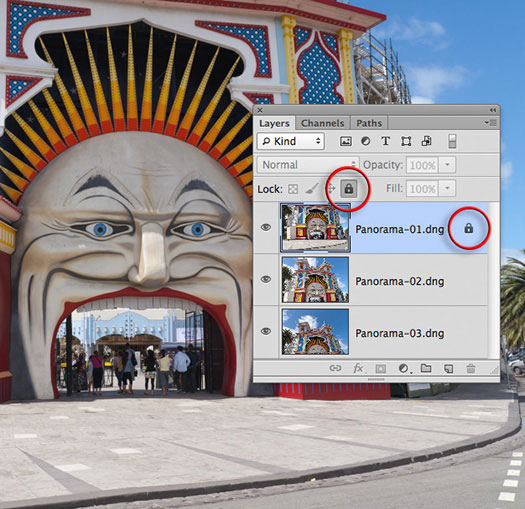Click the link layers icon

(x=335, y=368)
